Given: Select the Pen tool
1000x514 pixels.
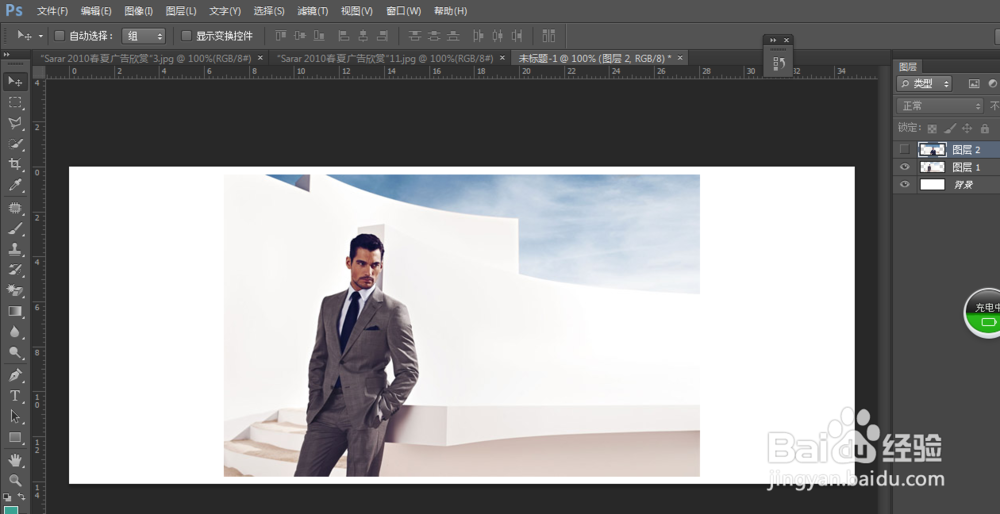Looking at the screenshot, I should (x=15, y=375).
